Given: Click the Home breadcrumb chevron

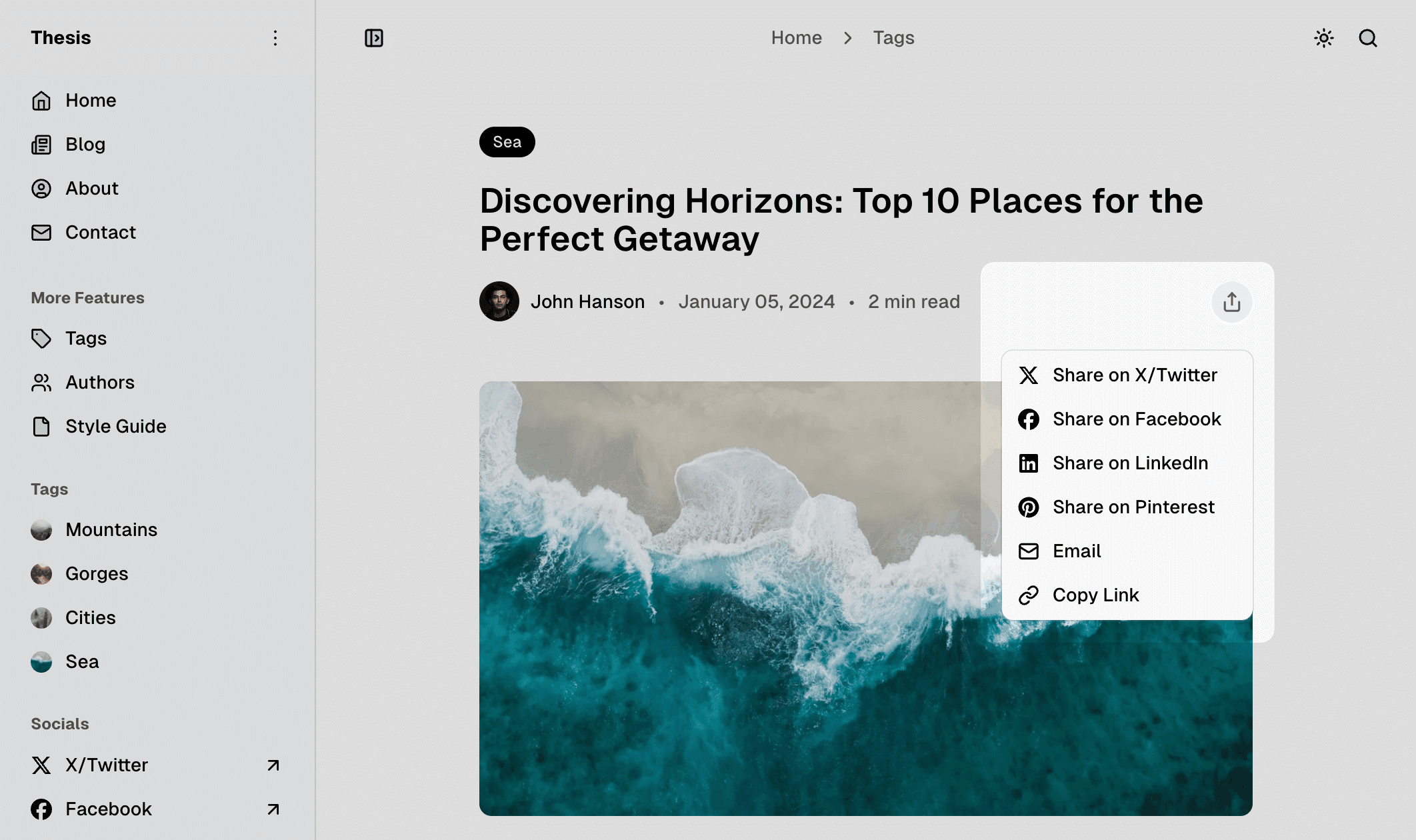Looking at the screenshot, I should tap(847, 38).
